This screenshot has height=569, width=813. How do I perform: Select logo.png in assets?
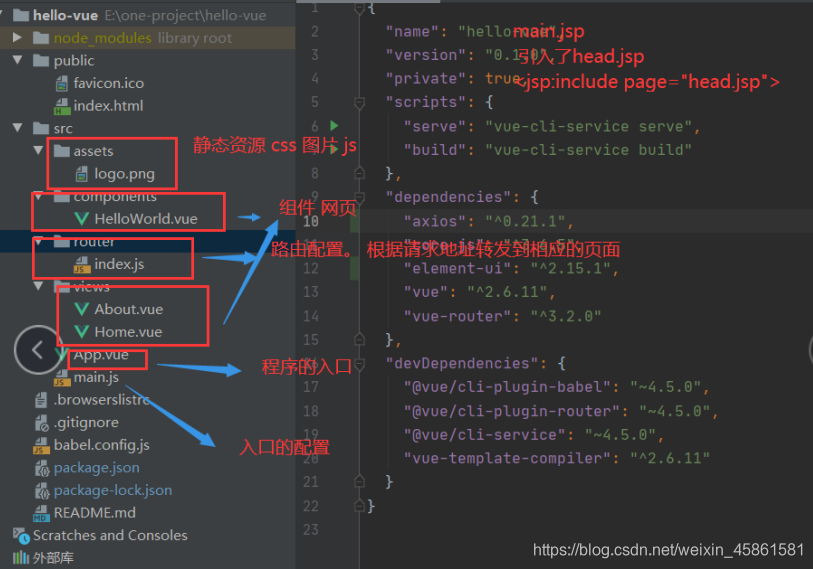pos(124,174)
